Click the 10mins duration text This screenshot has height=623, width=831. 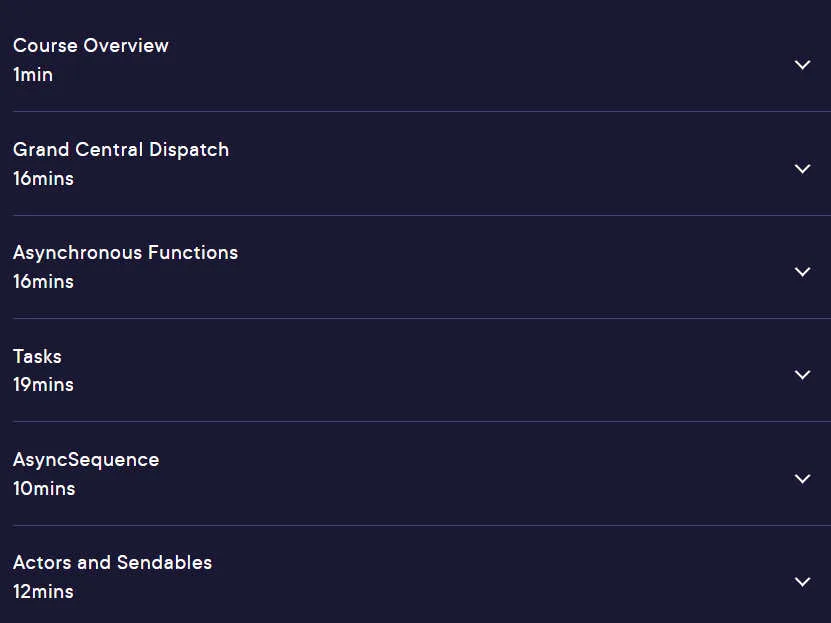pos(44,488)
